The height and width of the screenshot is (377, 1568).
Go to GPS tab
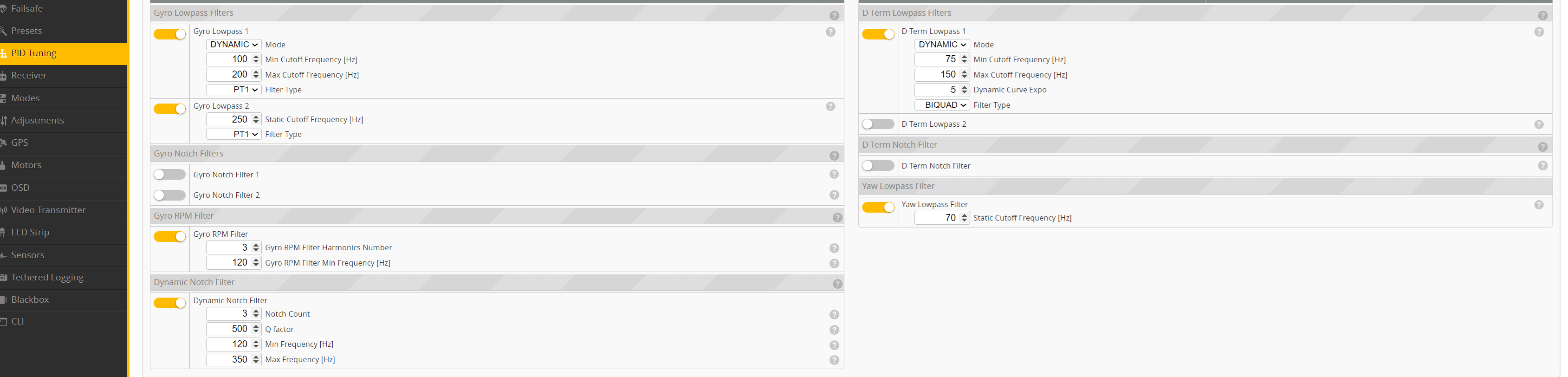coord(63,143)
